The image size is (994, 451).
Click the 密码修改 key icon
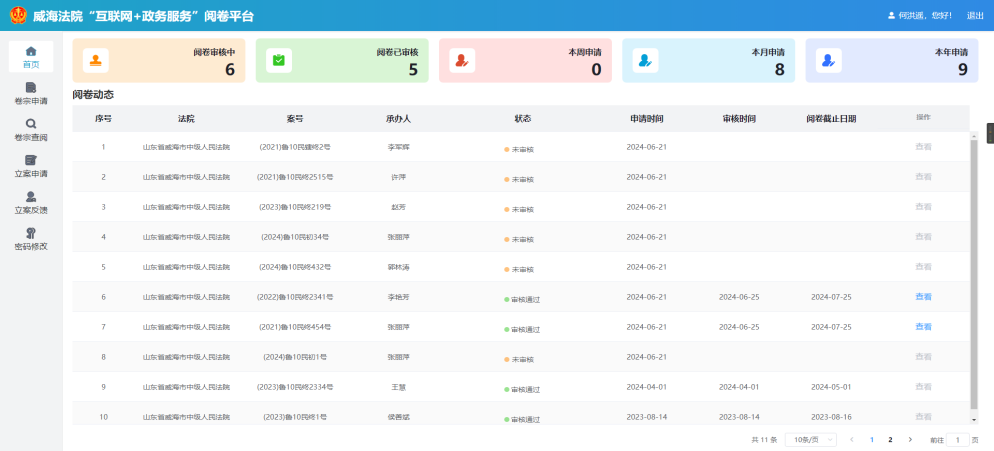point(31,233)
